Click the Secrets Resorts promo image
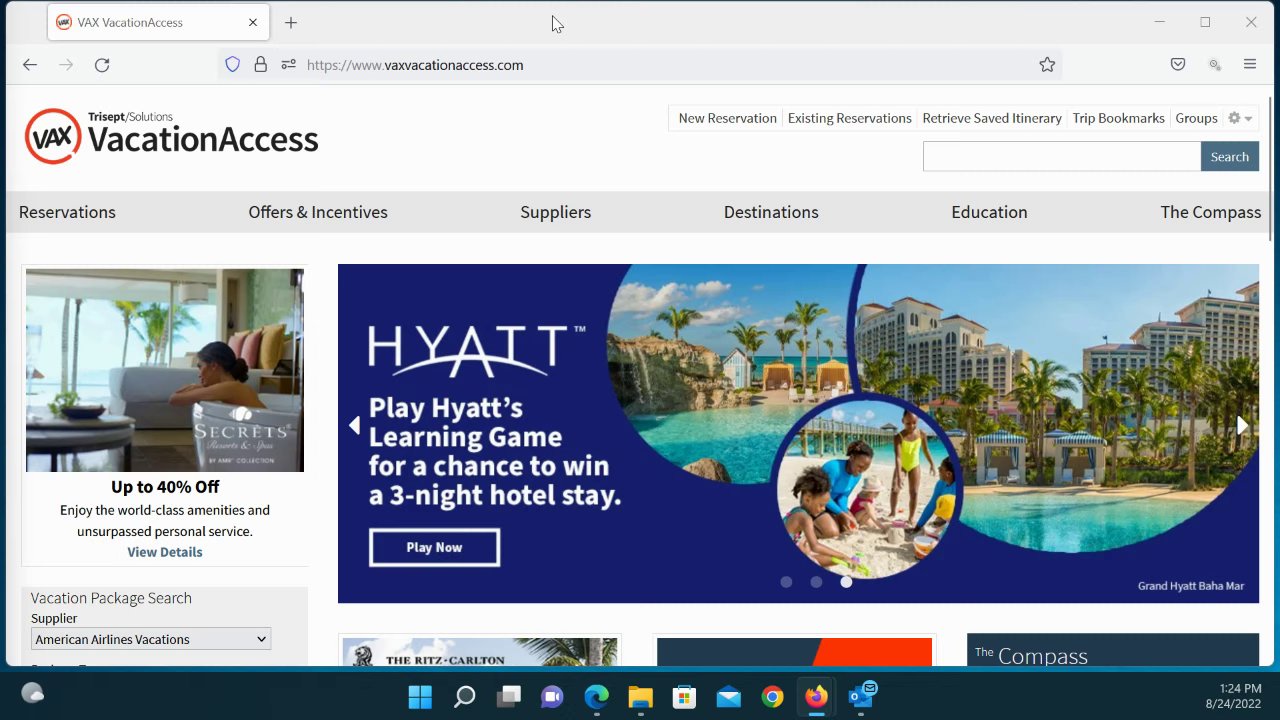1280x720 pixels. tap(165, 370)
